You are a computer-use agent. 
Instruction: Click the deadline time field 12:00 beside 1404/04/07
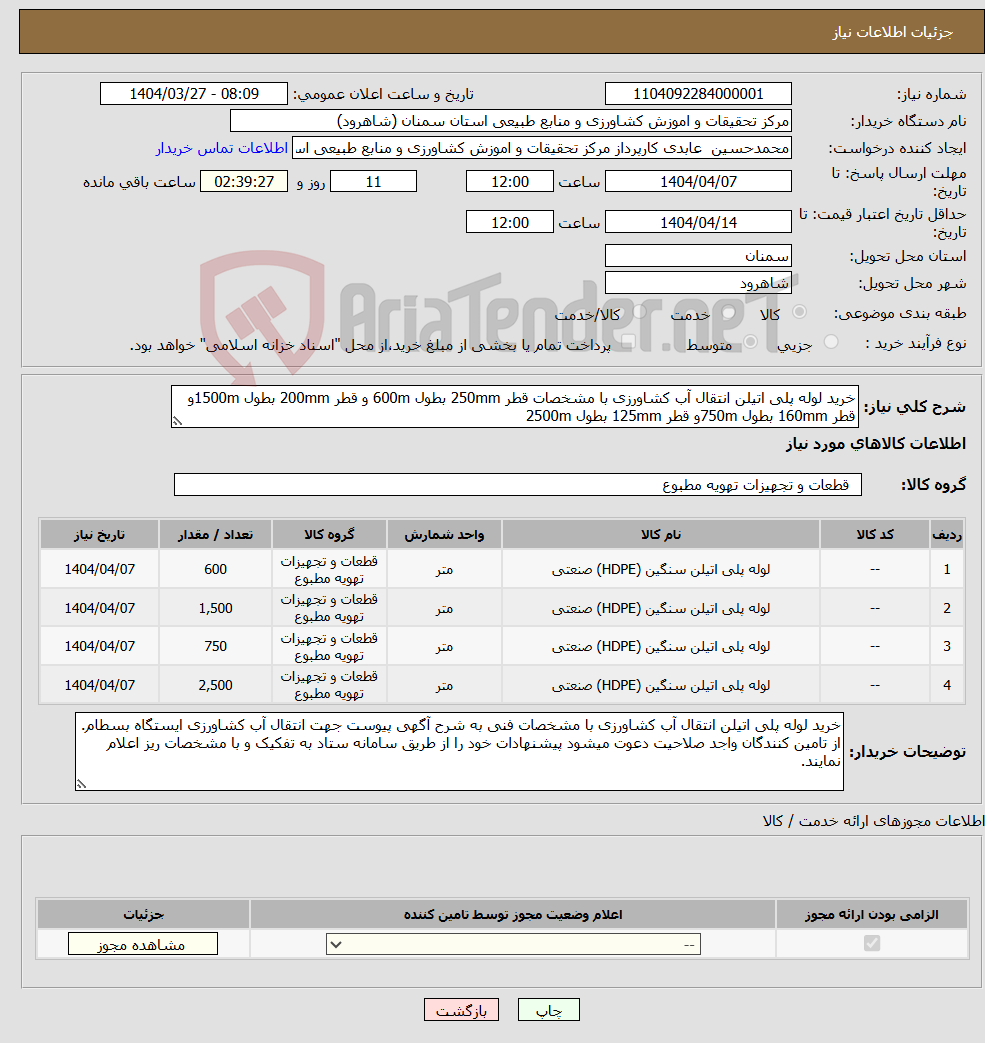coord(509,182)
